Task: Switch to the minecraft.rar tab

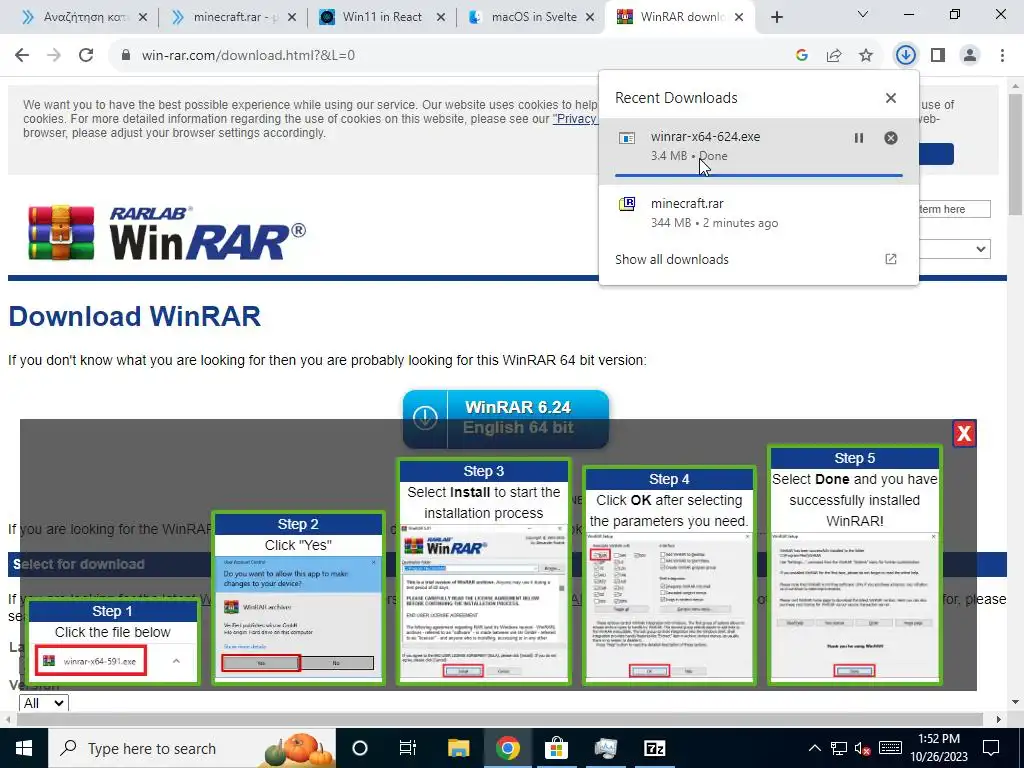Action: (x=235, y=17)
